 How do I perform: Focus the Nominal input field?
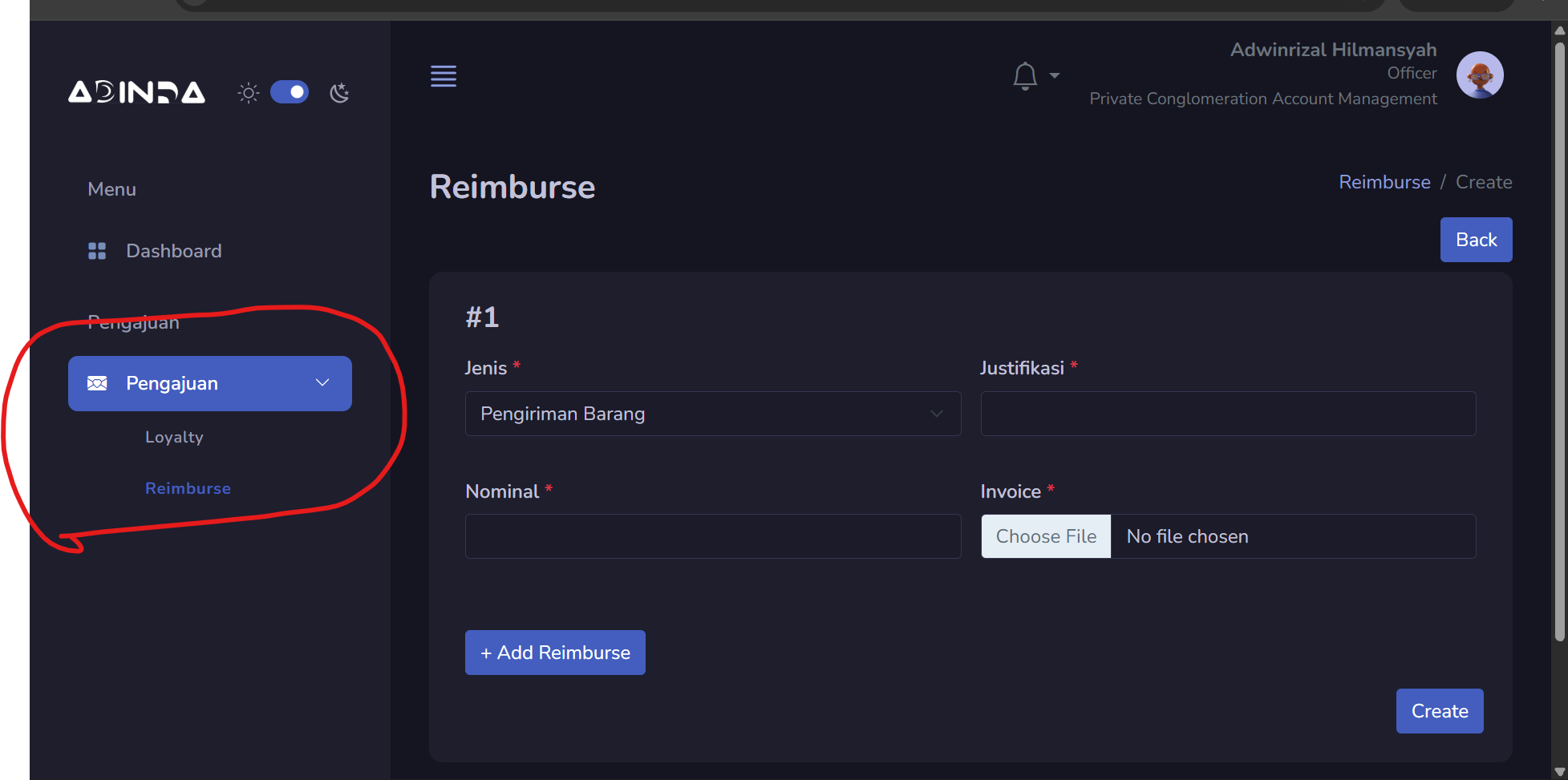point(712,536)
